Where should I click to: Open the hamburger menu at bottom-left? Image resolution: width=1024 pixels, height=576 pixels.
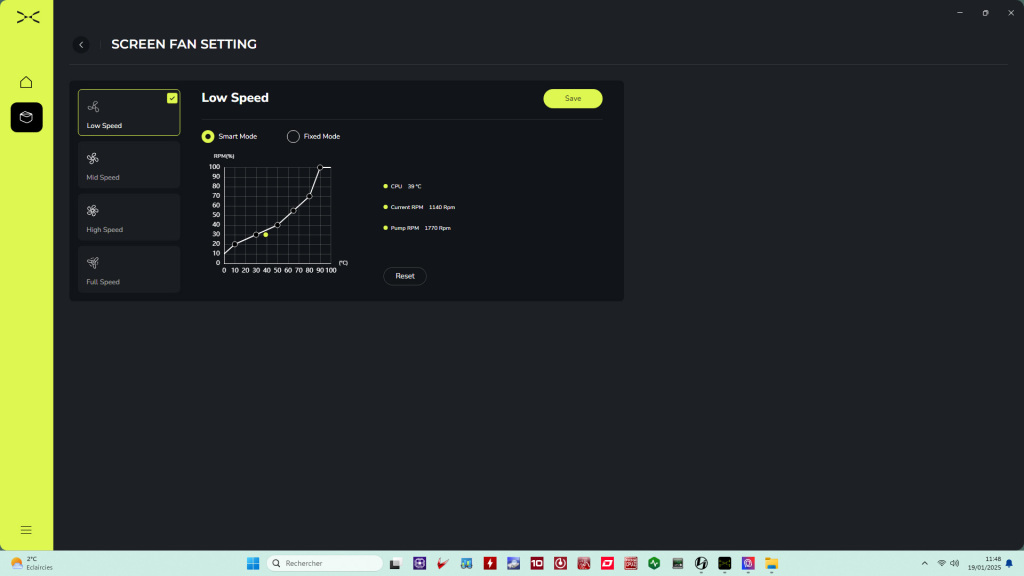point(26,530)
